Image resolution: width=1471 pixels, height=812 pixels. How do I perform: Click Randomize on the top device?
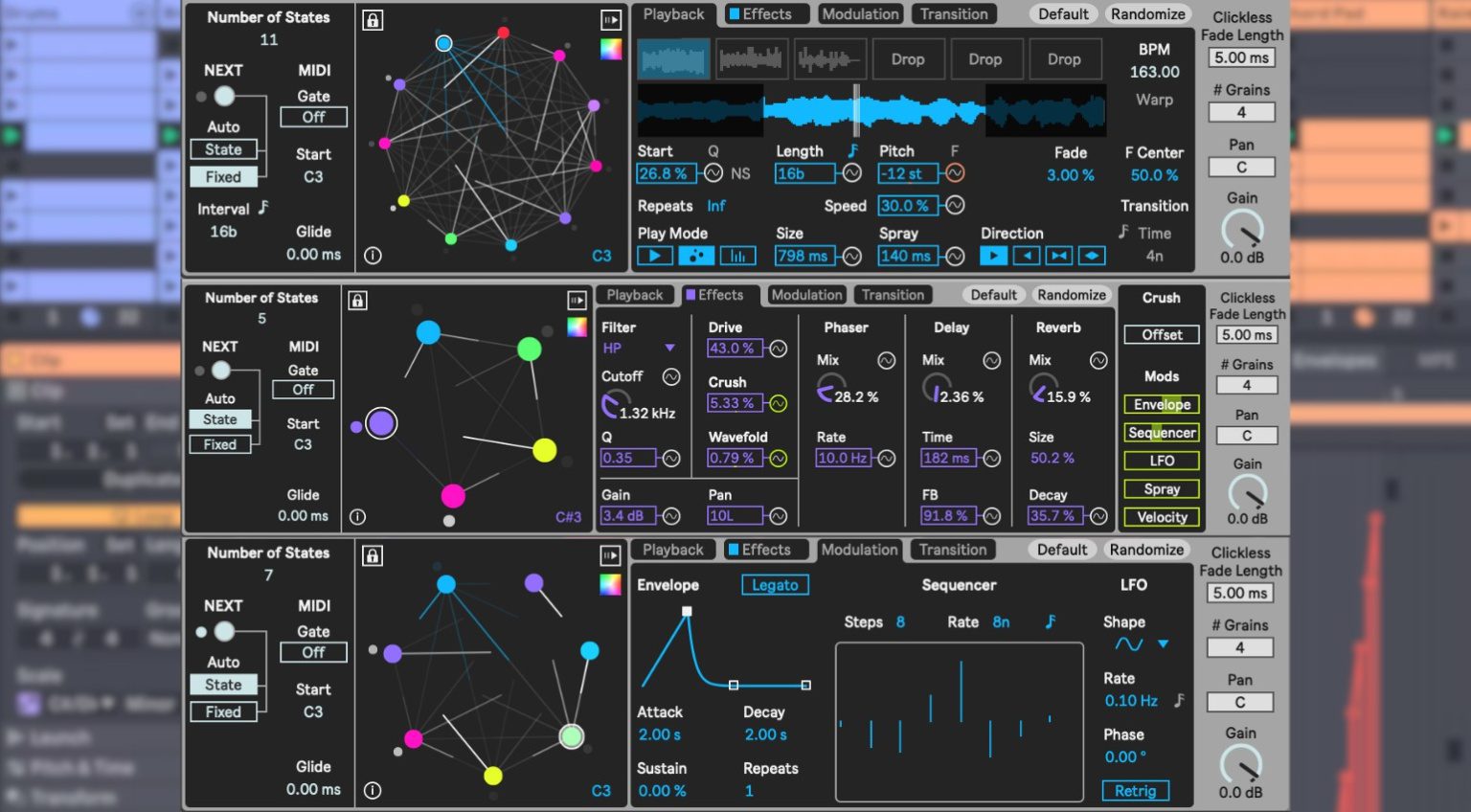coord(1147,13)
